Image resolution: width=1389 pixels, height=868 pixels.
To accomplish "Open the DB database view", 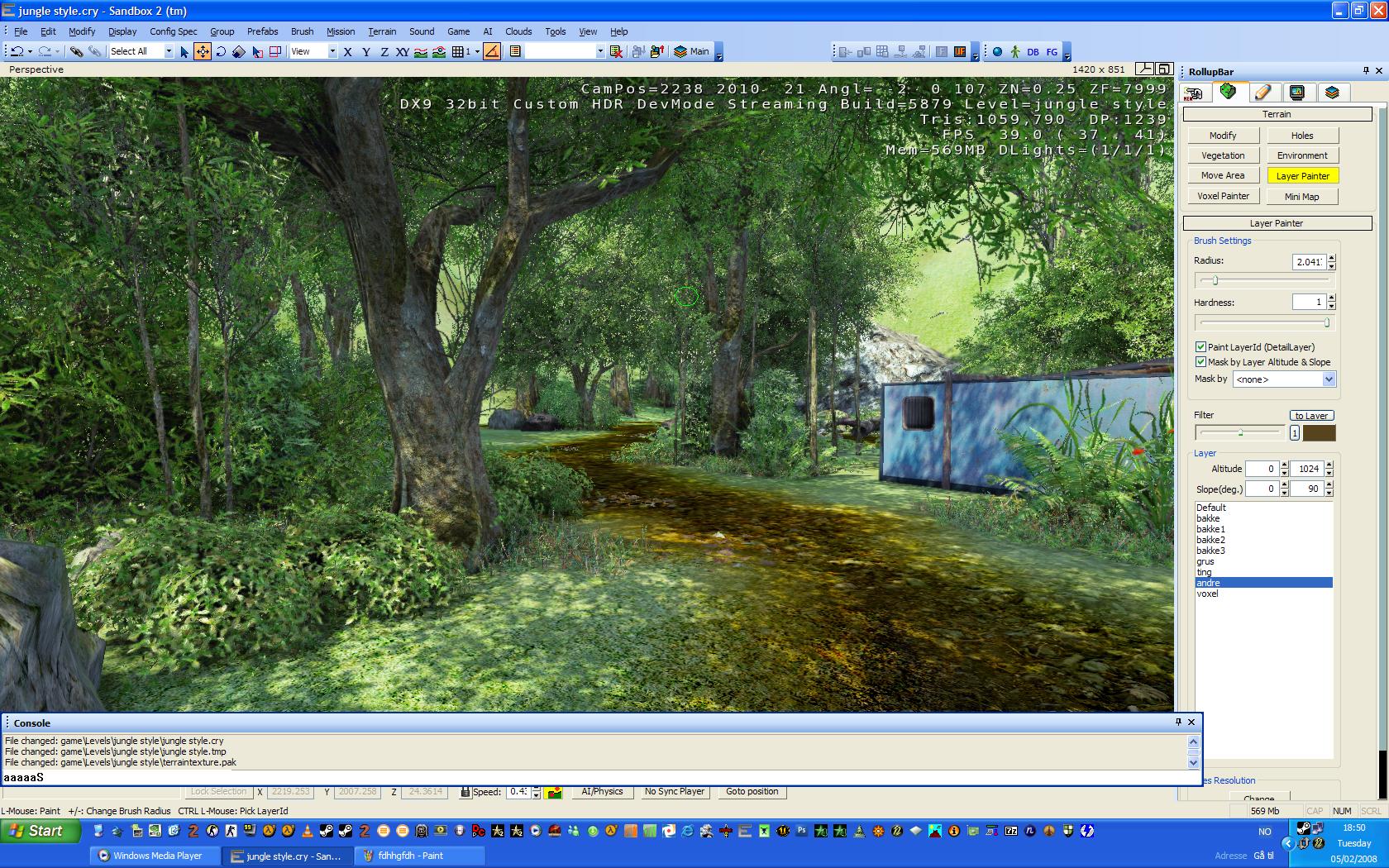I will (x=1033, y=51).
